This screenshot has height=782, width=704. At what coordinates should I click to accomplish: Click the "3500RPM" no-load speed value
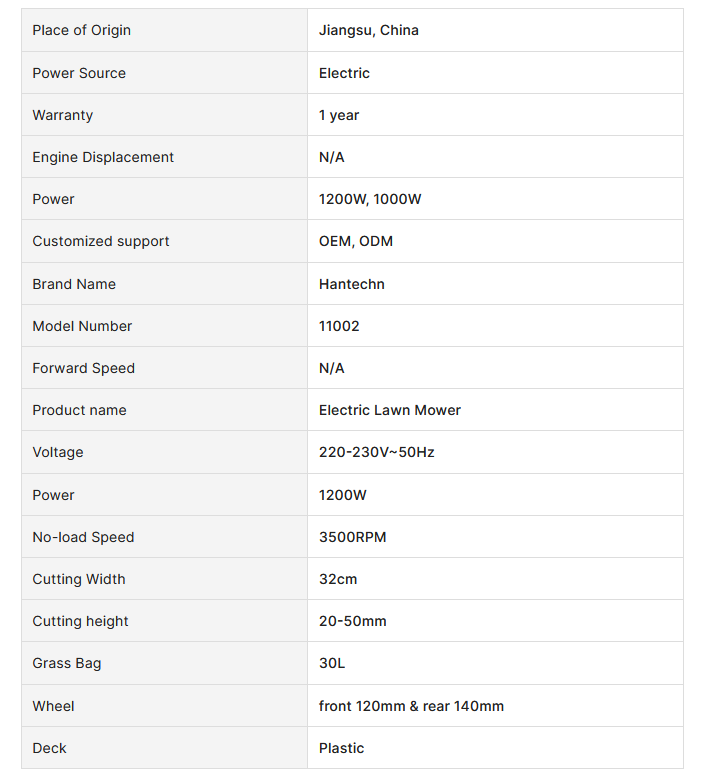pyautogui.click(x=352, y=537)
